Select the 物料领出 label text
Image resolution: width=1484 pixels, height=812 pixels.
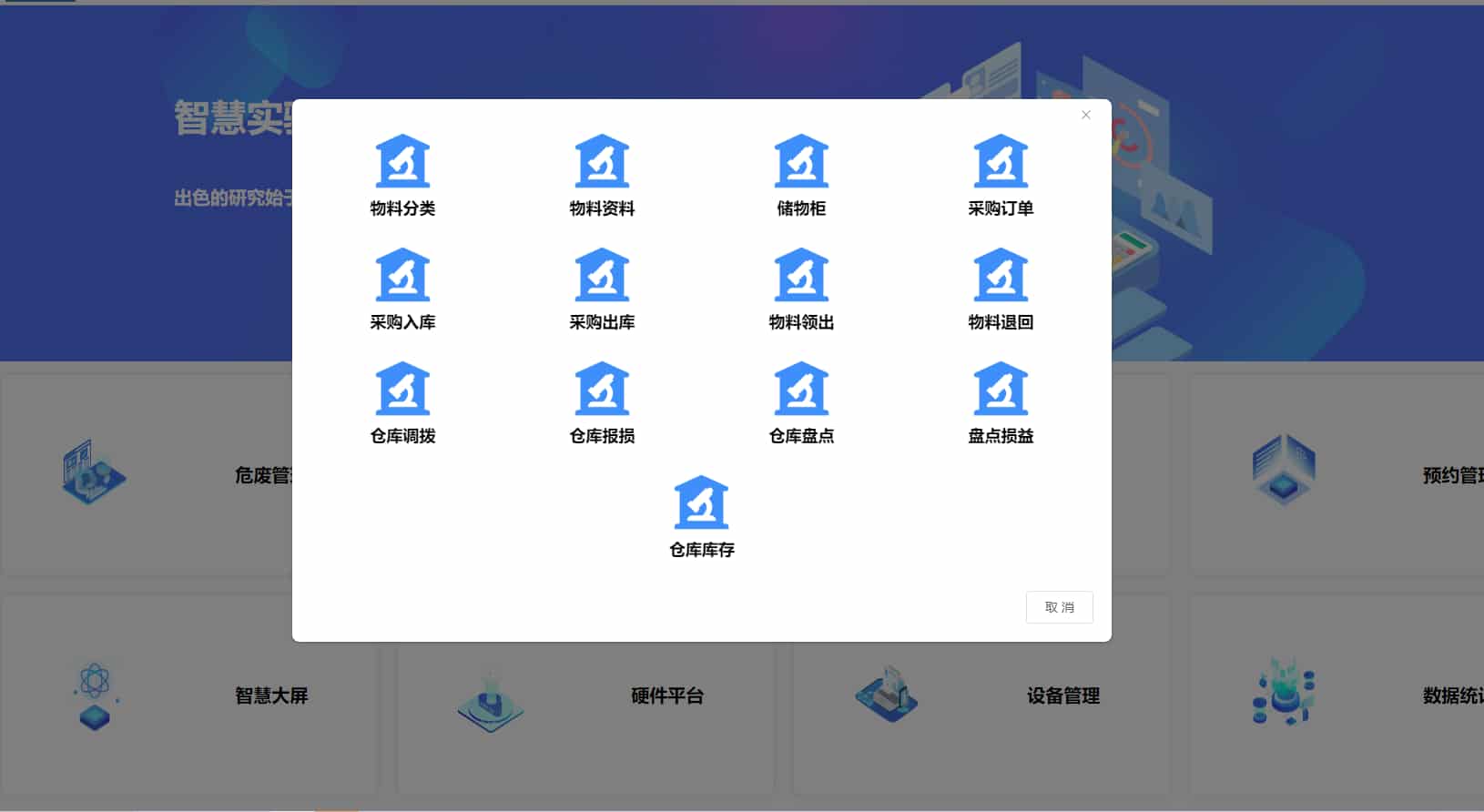click(801, 322)
